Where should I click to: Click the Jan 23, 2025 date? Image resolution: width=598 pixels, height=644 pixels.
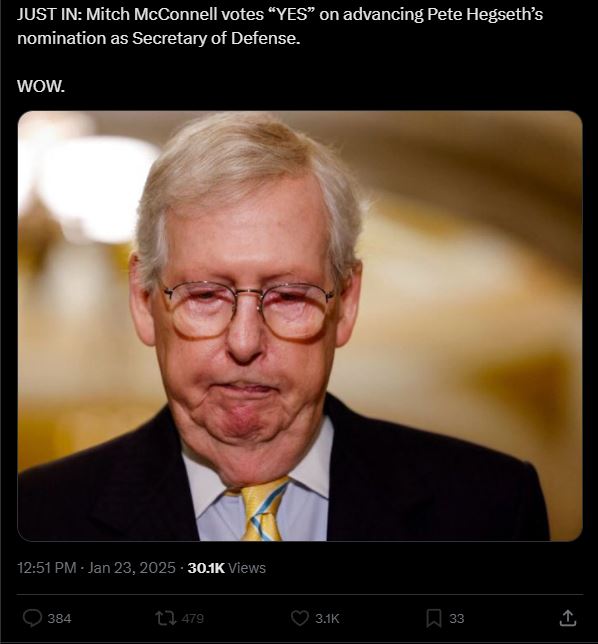[x=132, y=568]
